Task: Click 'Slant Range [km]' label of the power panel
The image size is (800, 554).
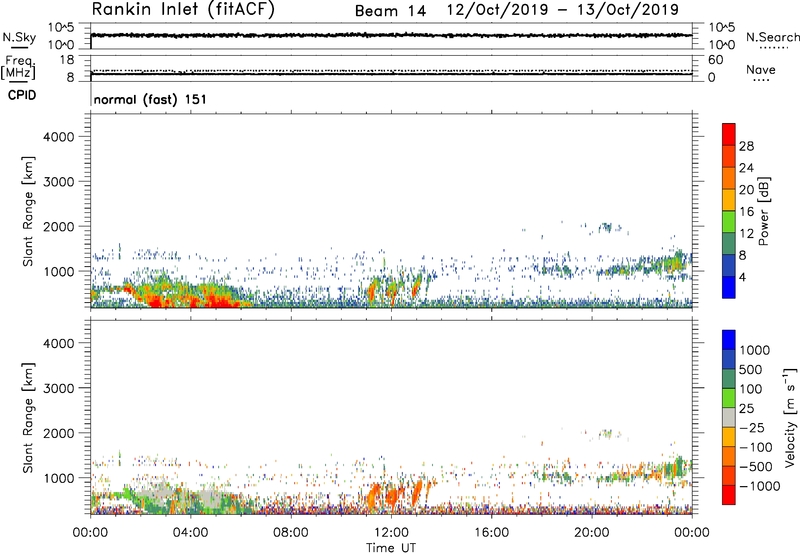Action: pos(28,211)
